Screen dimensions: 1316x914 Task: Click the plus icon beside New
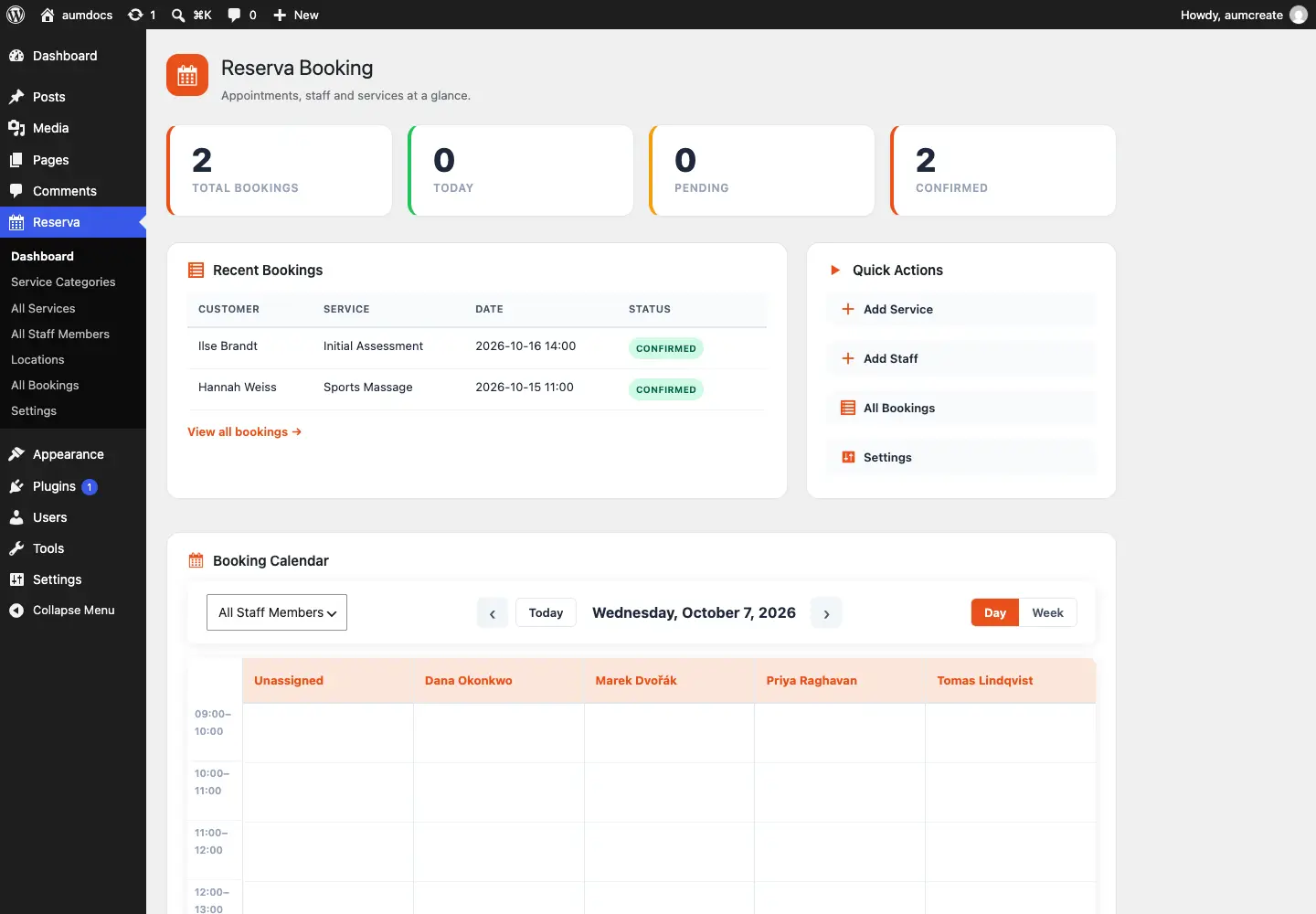point(280,15)
